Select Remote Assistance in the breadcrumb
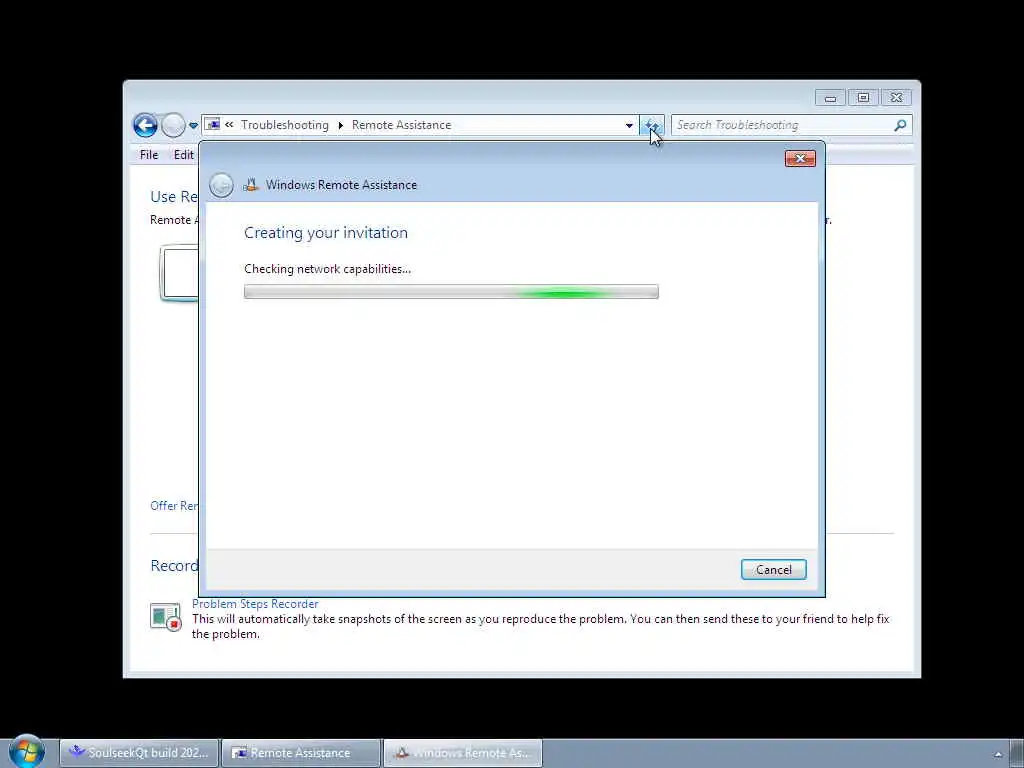 click(402, 125)
